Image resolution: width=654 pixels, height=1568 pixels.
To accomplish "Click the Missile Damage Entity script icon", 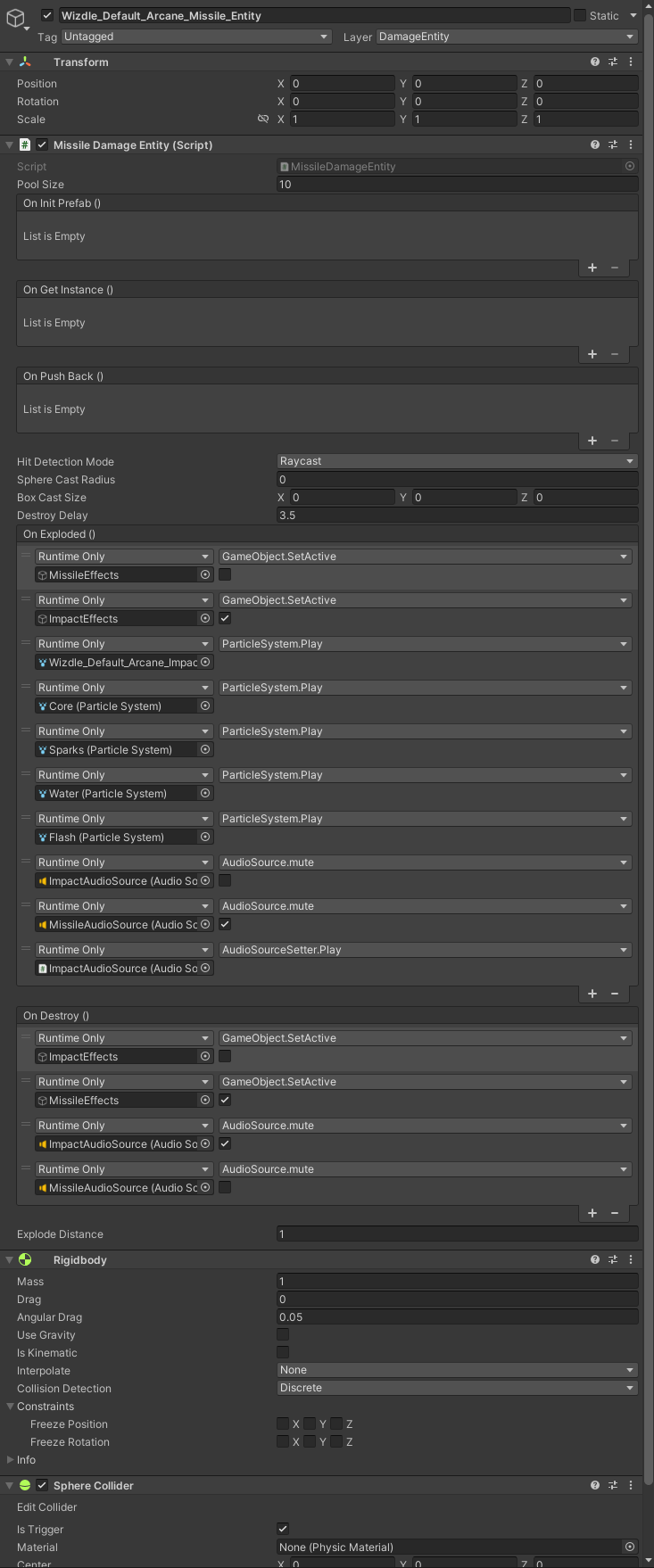I will click(x=24, y=144).
